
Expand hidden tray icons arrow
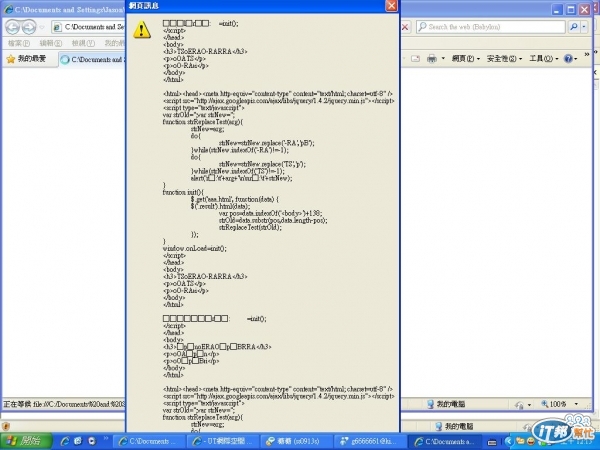pos(508,441)
